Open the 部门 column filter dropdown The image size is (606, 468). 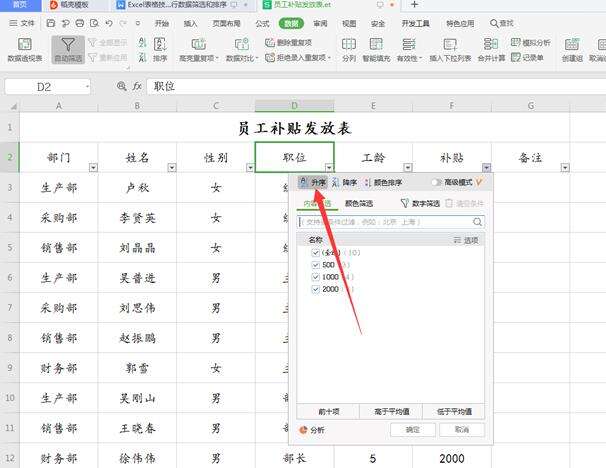[93, 167]
